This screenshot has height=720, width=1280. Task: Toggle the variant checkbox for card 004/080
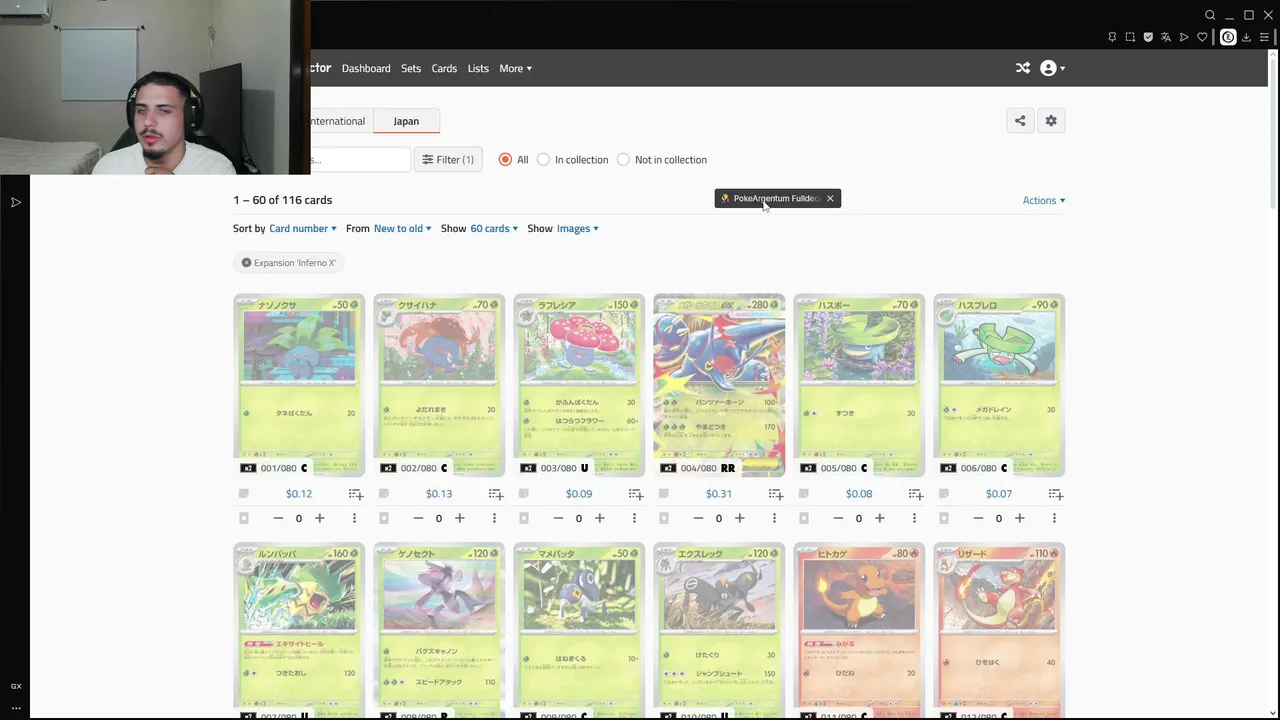pyautogui.click(x=663, y=518)
